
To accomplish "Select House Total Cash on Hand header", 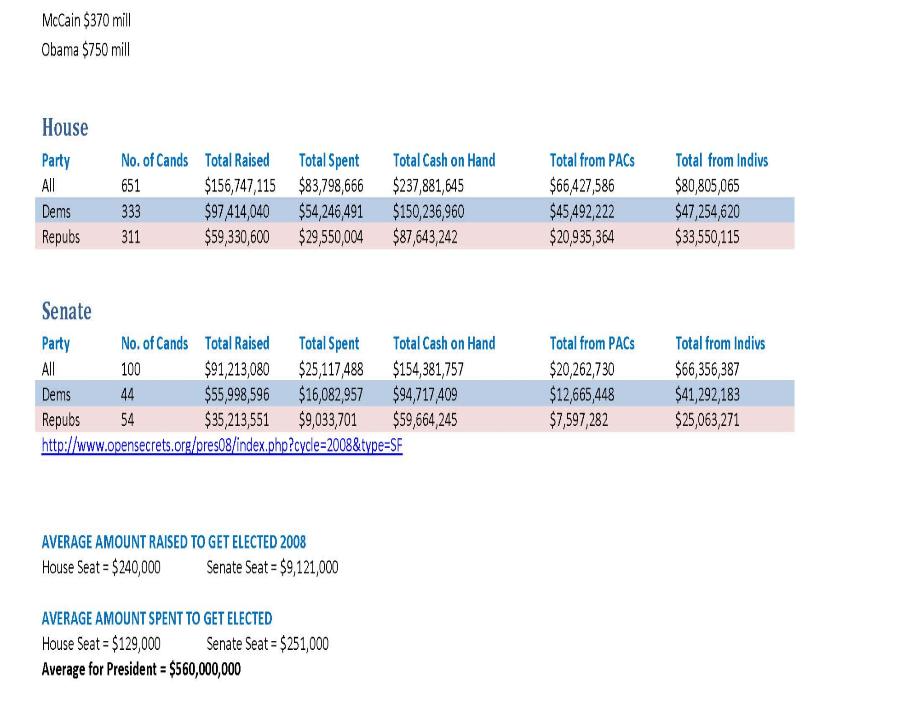I will pos(444,160).
